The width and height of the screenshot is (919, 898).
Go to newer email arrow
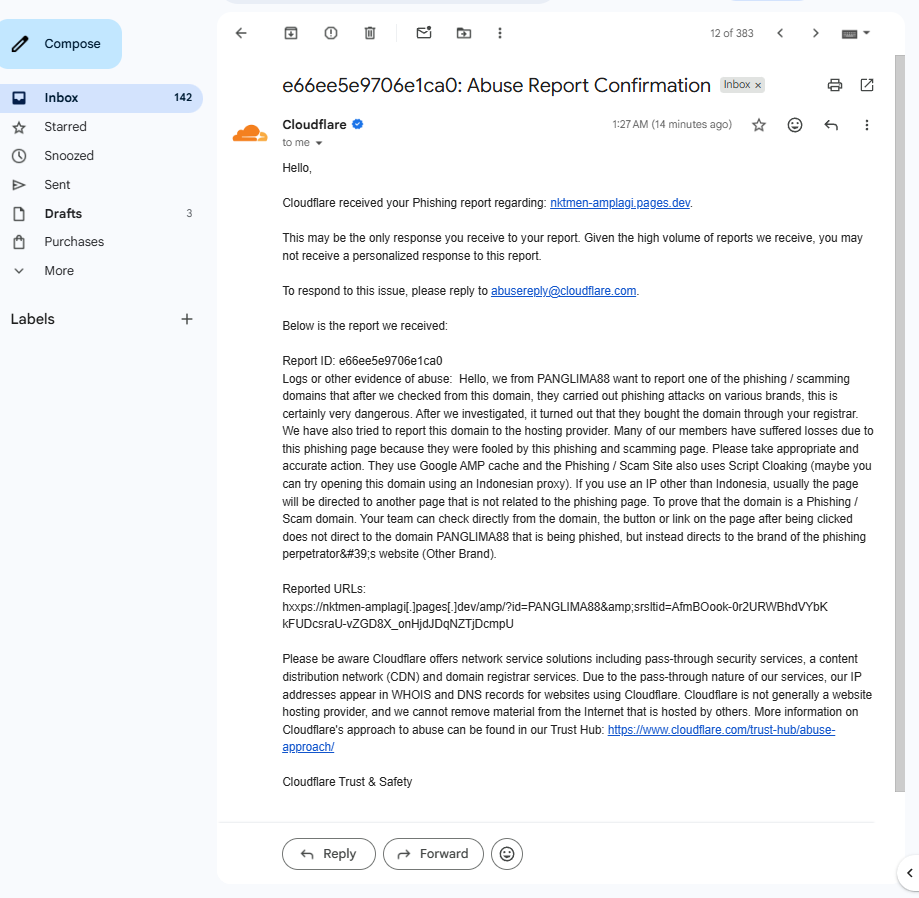coord(780,33)
